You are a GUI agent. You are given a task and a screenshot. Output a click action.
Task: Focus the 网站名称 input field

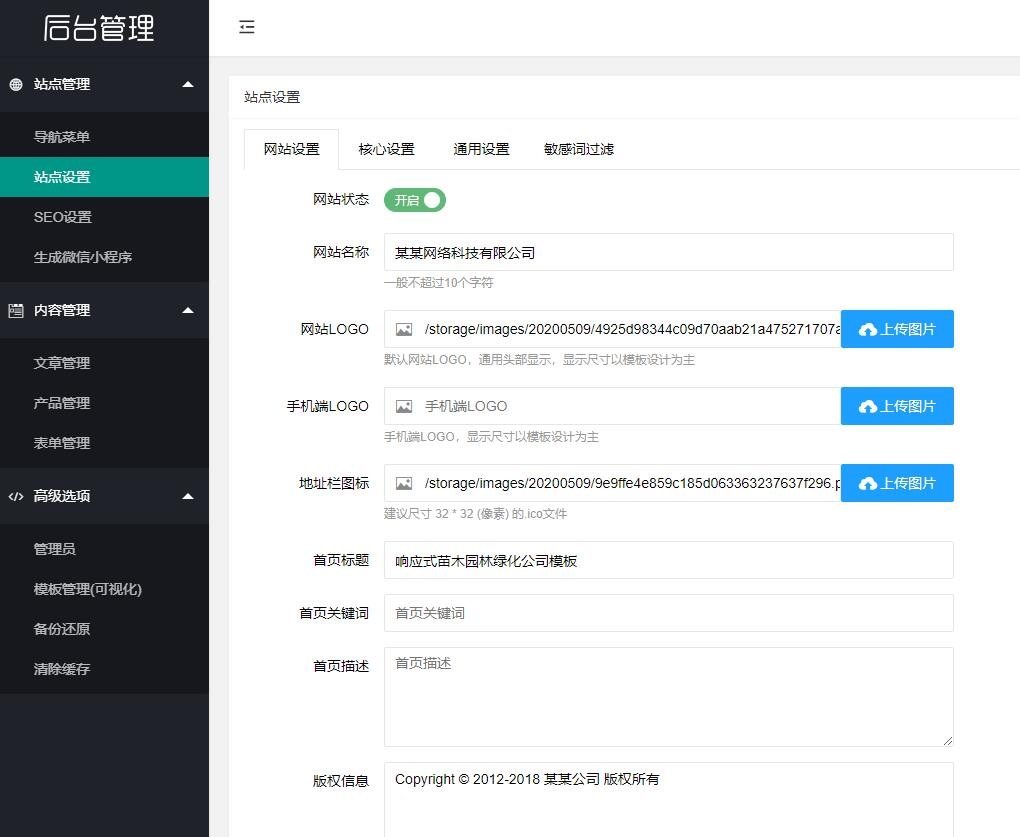669,252
